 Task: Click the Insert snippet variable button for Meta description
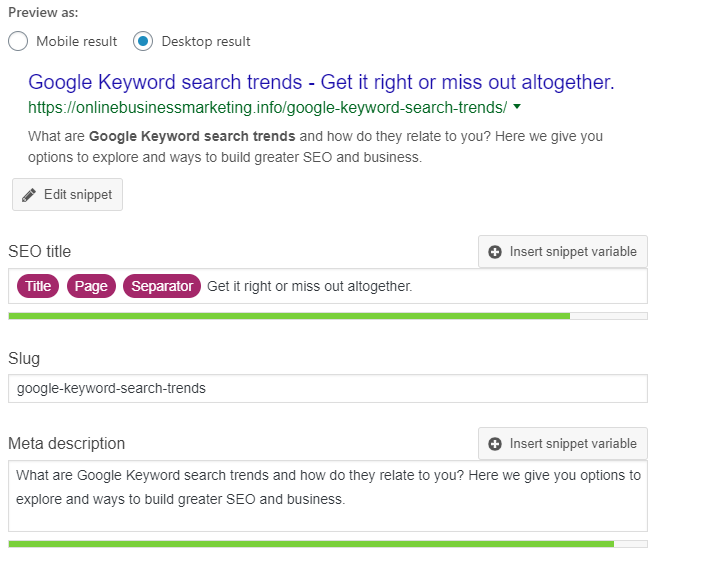(563, 444)
